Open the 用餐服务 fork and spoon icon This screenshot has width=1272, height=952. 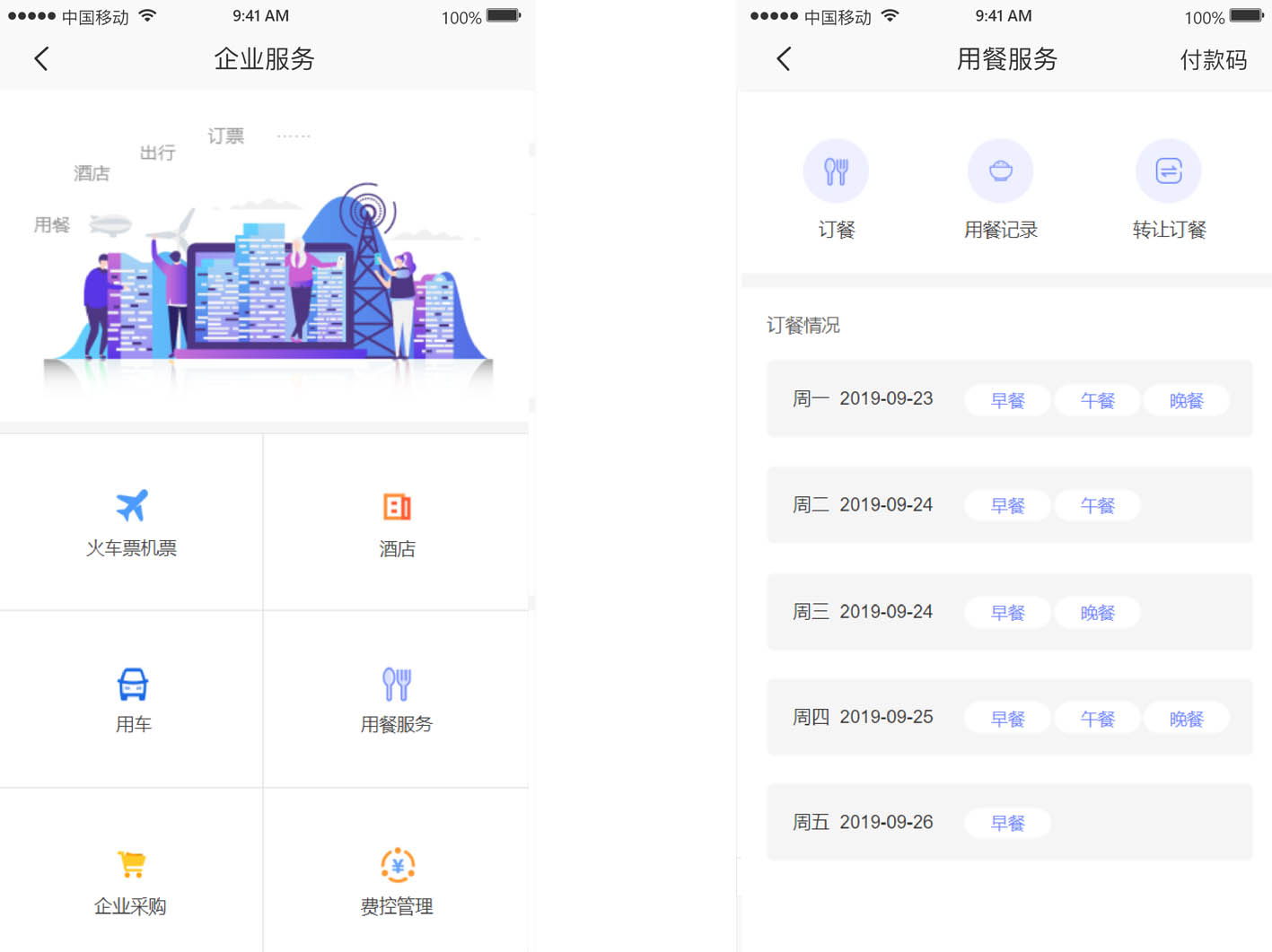tap(397, 685)
